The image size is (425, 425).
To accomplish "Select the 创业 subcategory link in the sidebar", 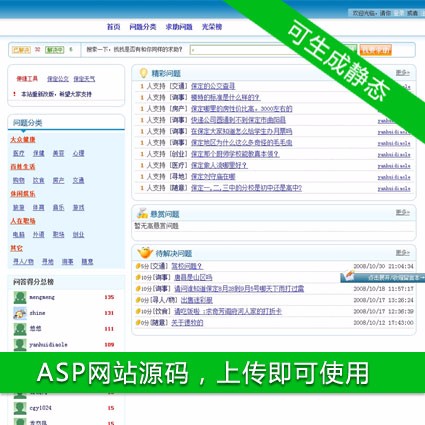I will click(78, 234).
